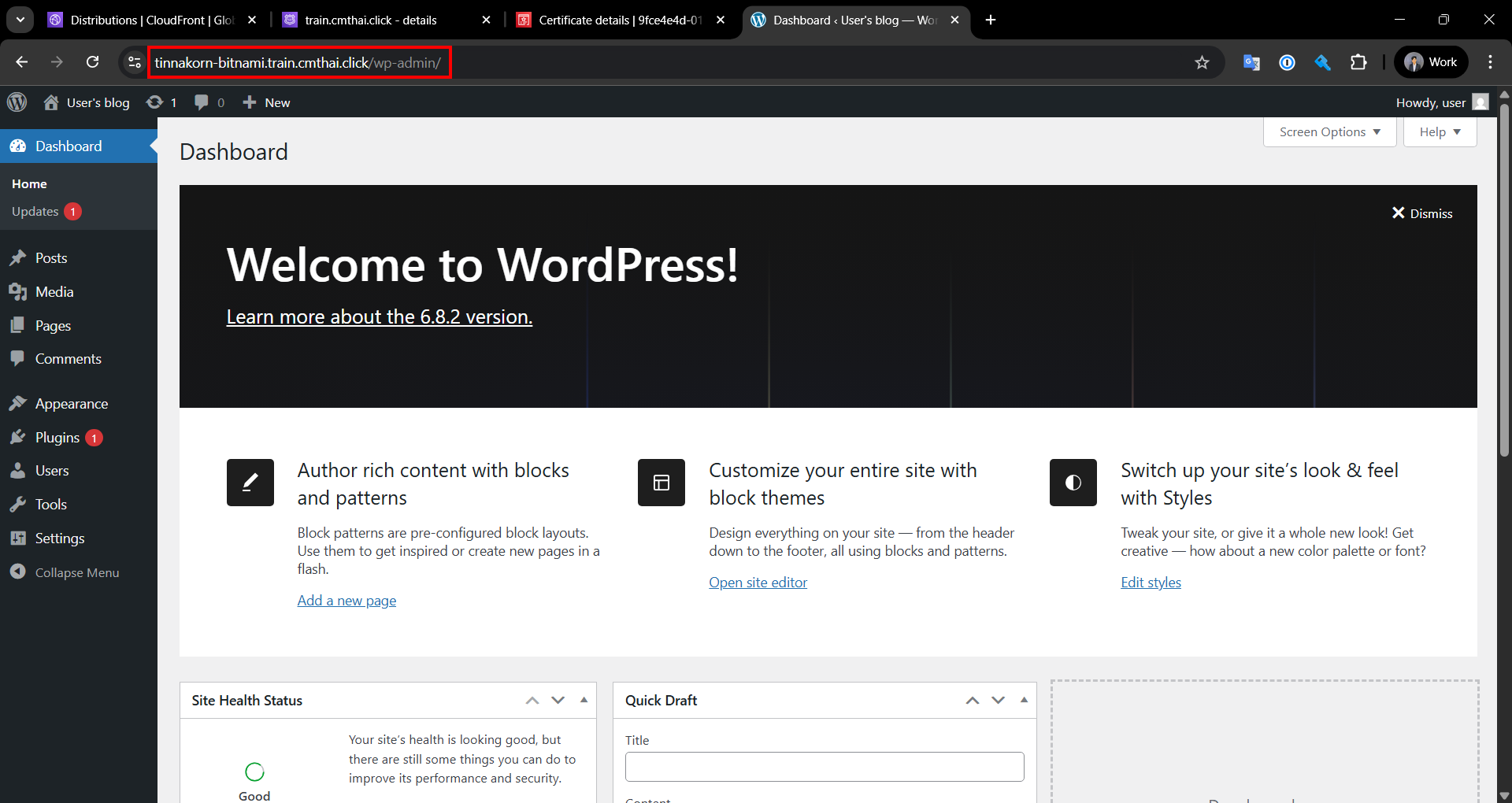Click the layout block themes icon
This screenshot has height=803, width=1512.
(661, 483)
